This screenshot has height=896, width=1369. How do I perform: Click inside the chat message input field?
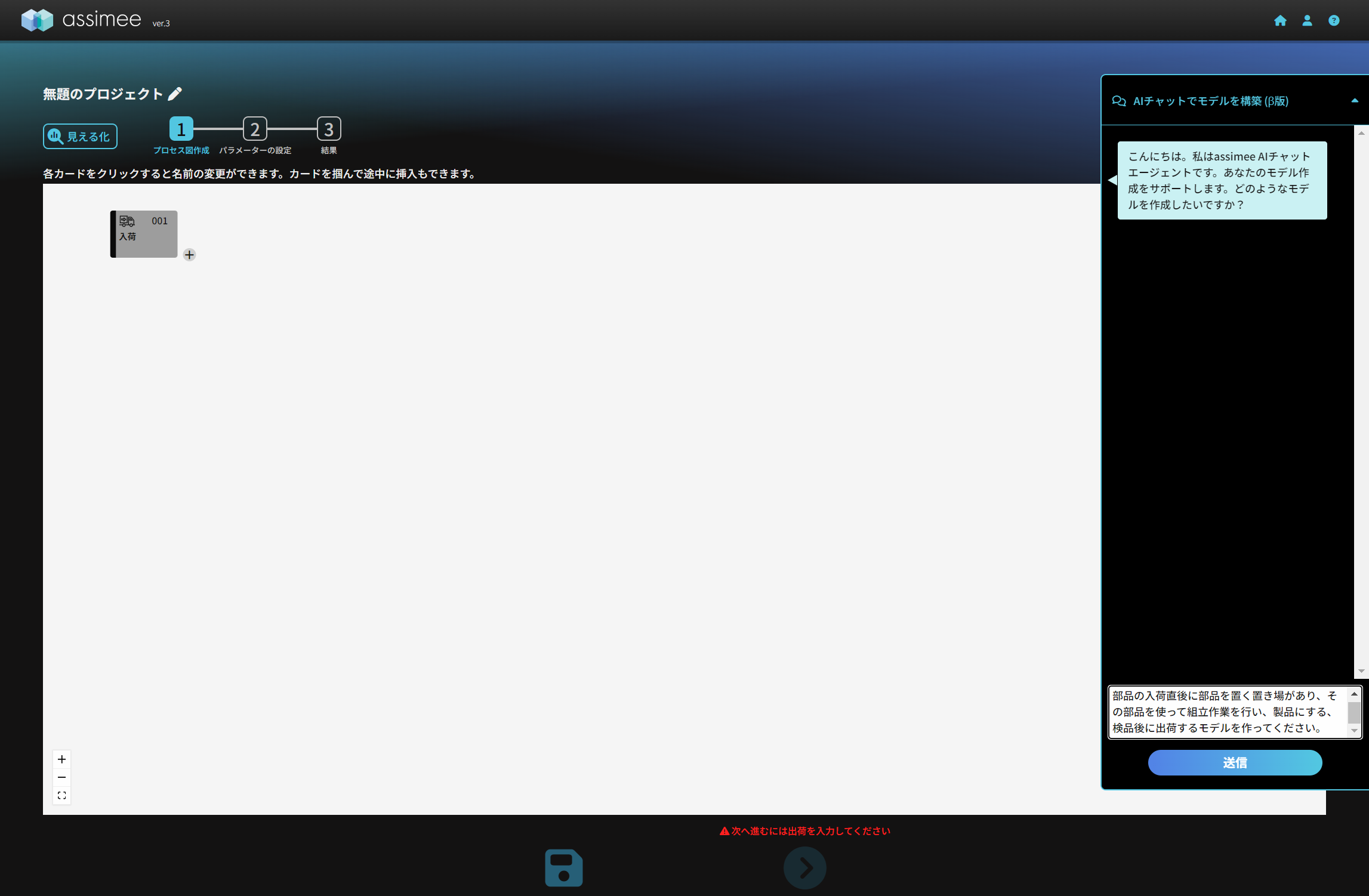pos(1228,712)
